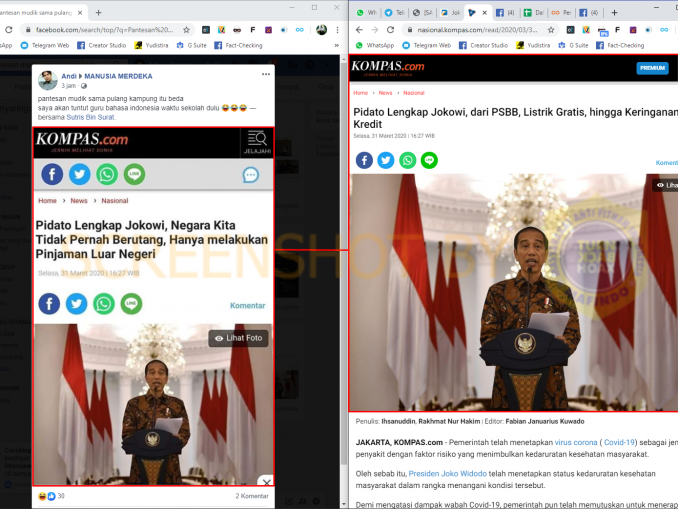Switch to the WhatsApp tab in right window

367,13
